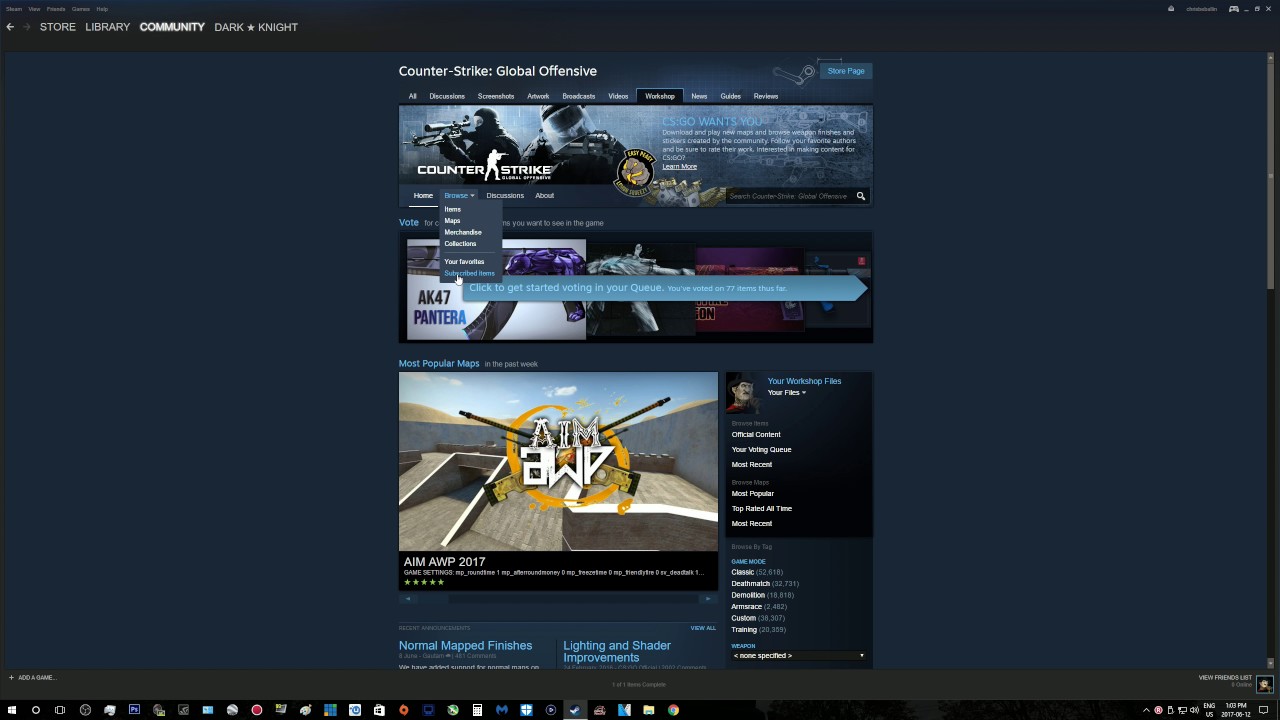
Task: Switch to the Videos tab
Action: pos(618,97)
